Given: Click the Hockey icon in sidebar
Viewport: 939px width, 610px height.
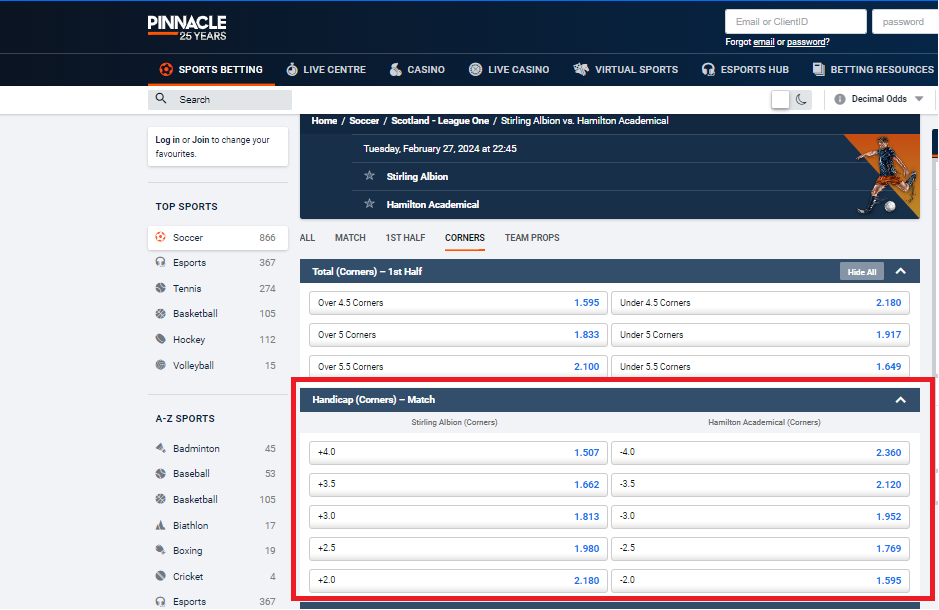Looking at the screenshot, I should tap(160, 339).
